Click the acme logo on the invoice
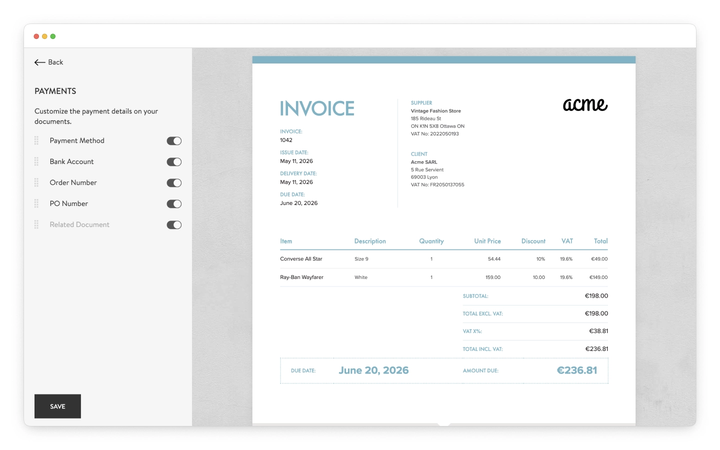The width and height of the screenshot is (720, 450). click(585, 104)
